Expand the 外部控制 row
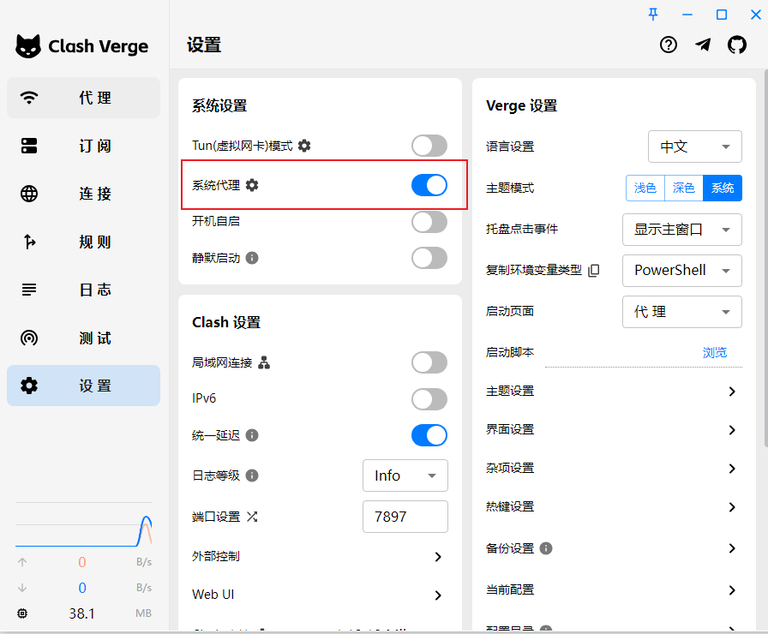Screen dimensions: 768x634 tap(320, 557)
